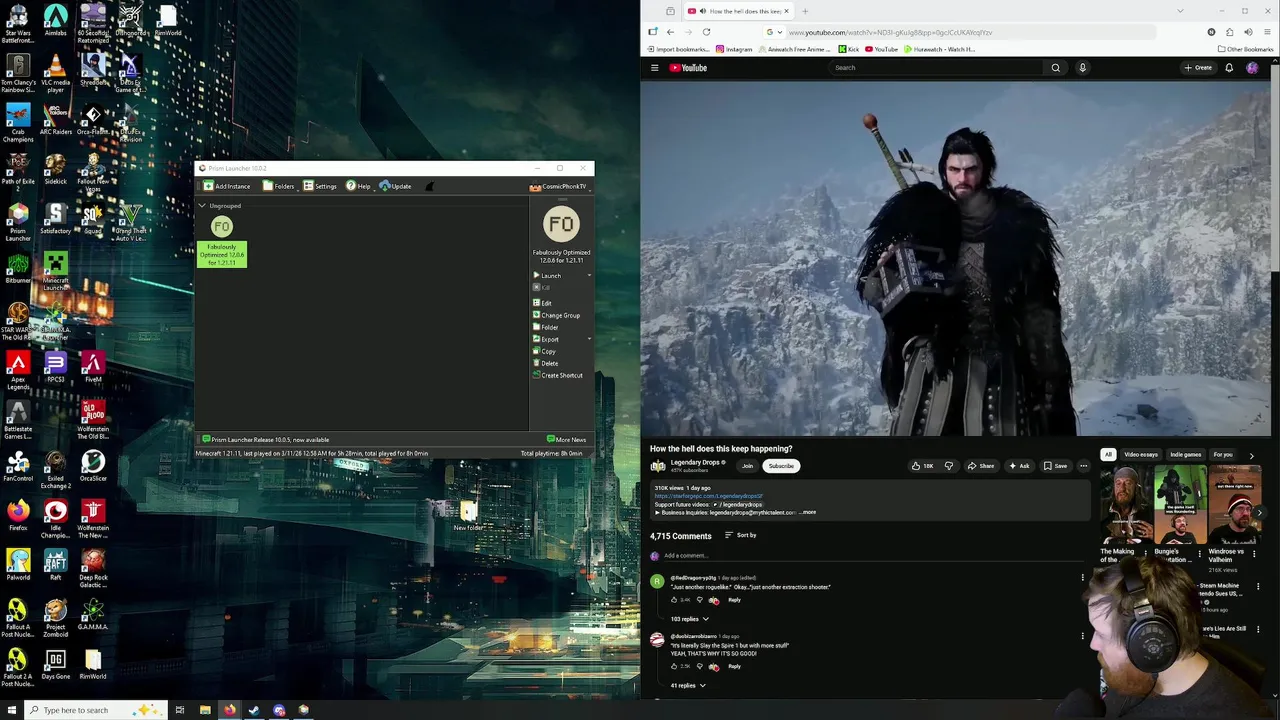This screenshot has width=1280, height=720.
Task: Collapse the Ungrouped instance group
Action: (202, 206)
